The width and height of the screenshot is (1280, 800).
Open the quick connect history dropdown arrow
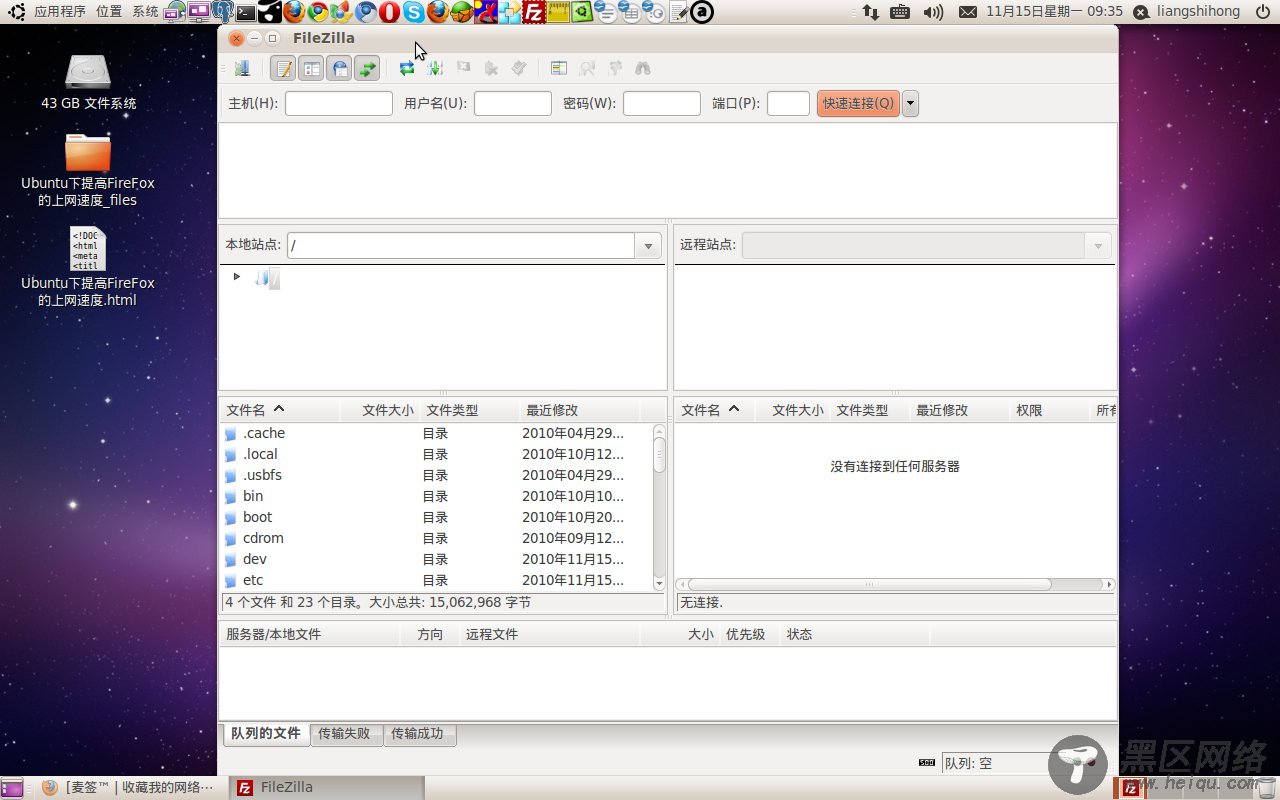[910, 103]
